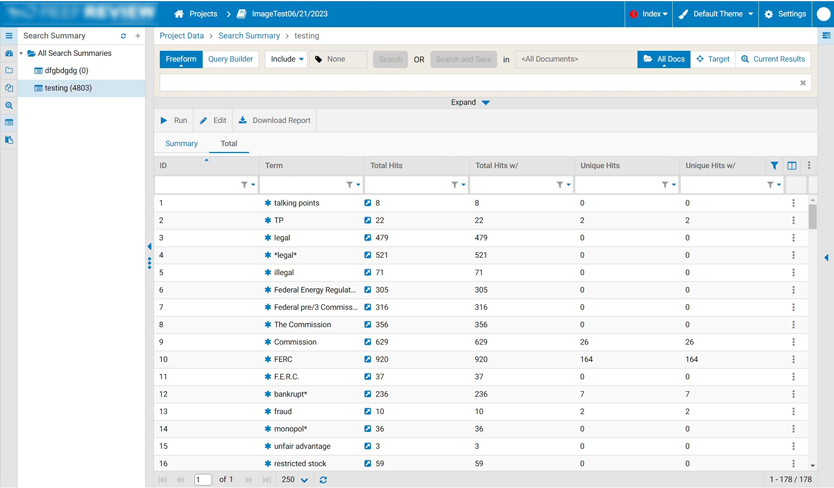Open row options menu for talking points

point(794,203)
